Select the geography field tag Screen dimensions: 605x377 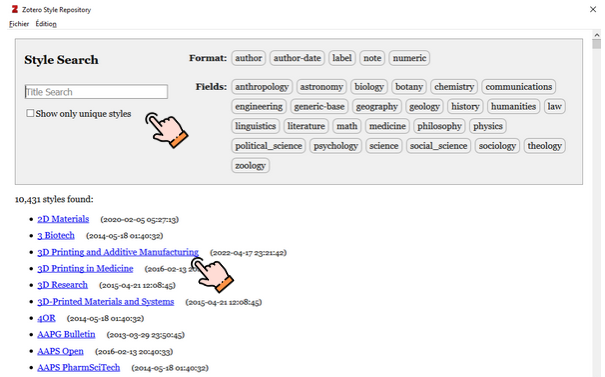pos(377,107)
